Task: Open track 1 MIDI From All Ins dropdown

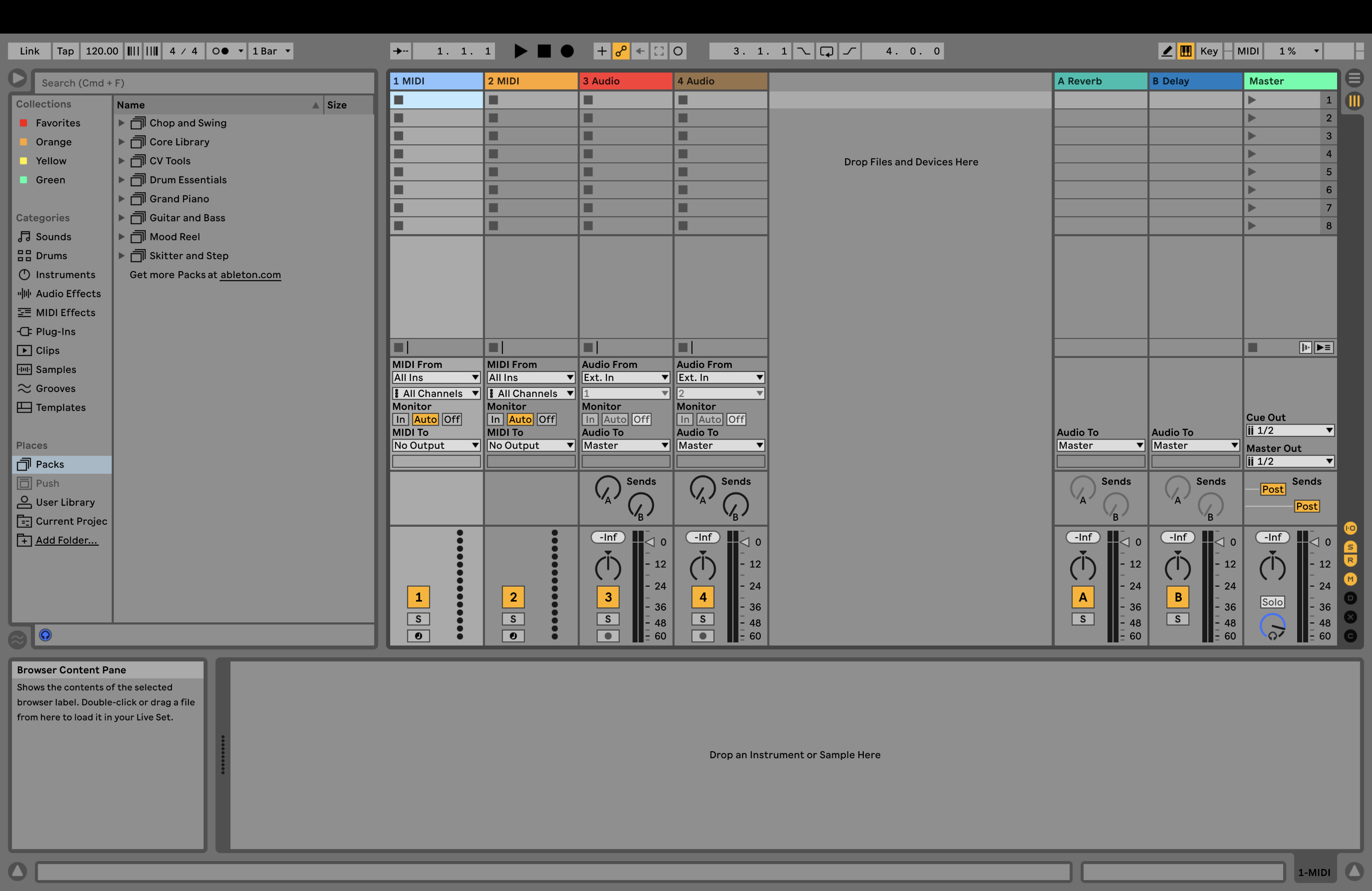Action: click(436, 377)
